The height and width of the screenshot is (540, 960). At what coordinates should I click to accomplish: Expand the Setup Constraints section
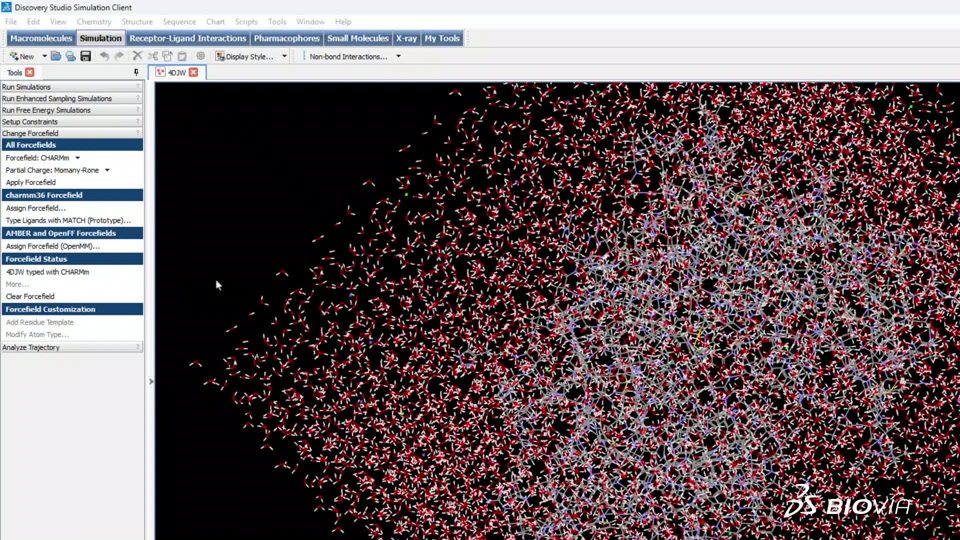click(72, 122)
